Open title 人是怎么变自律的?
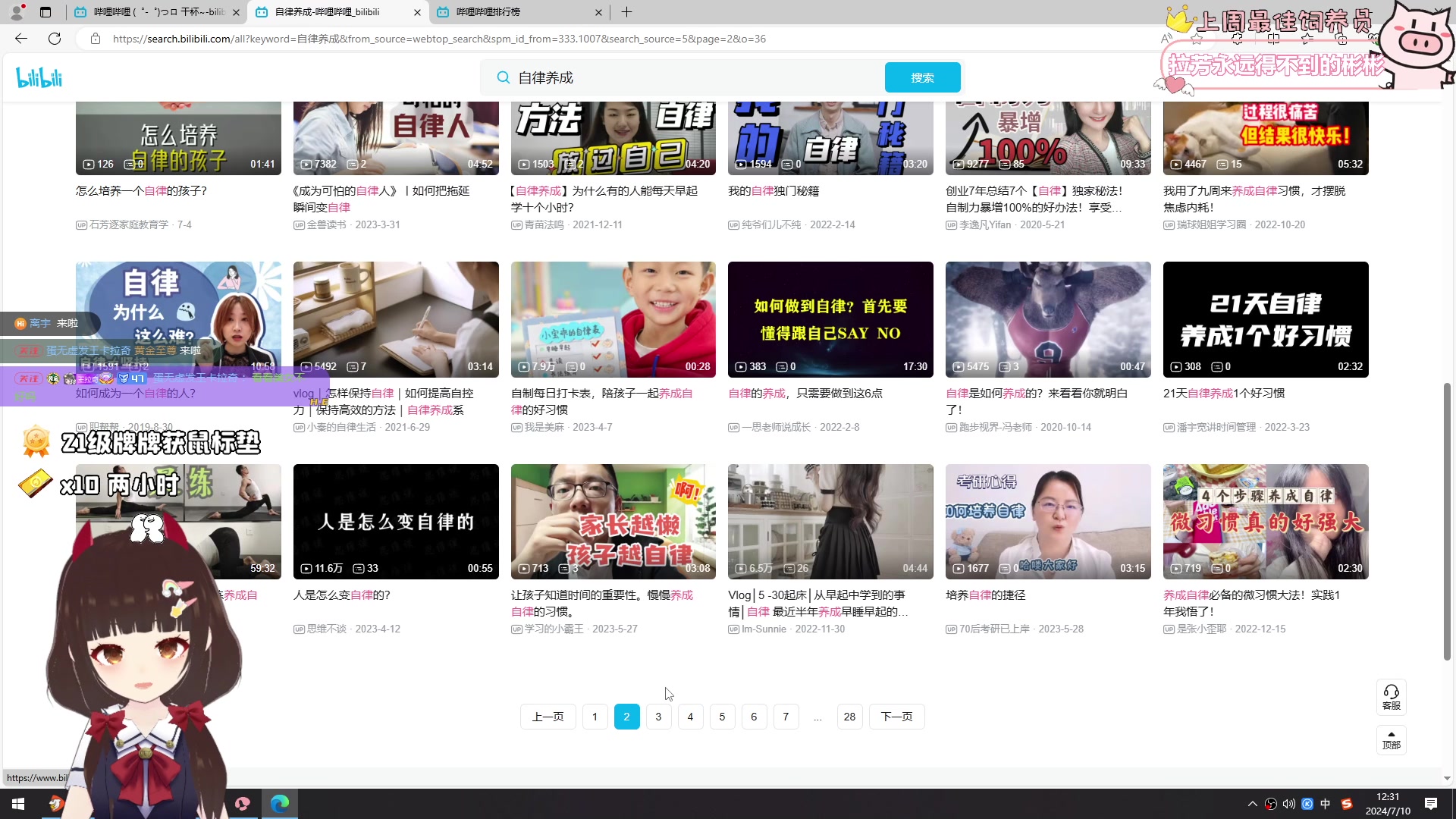This screenshot has height=819, width=1456. pos(342,595)
